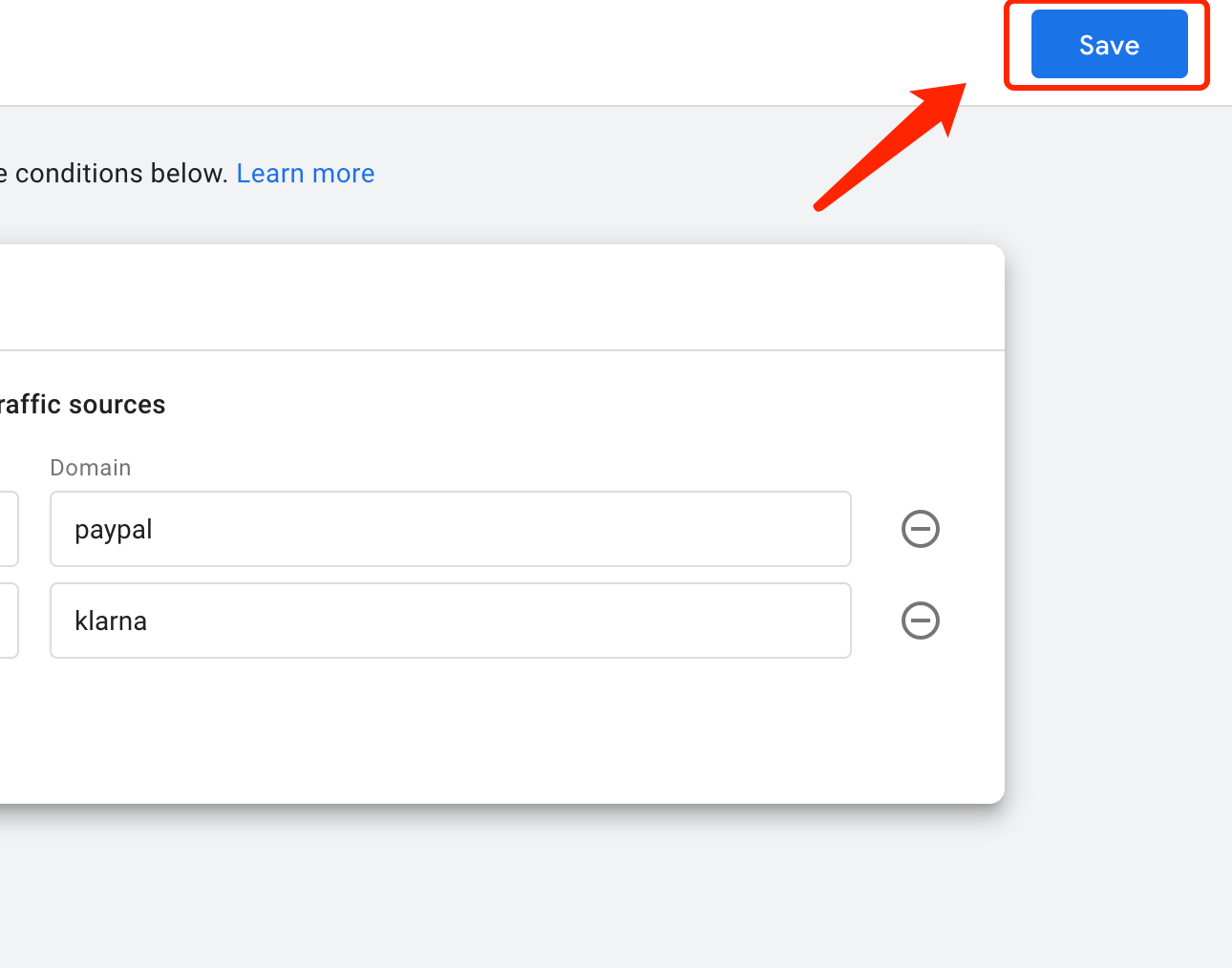Save the unwanted referrals configuration
The width and height of the screenshot is (1232, 968).
pyautogui.click(x=1109, y=45)
